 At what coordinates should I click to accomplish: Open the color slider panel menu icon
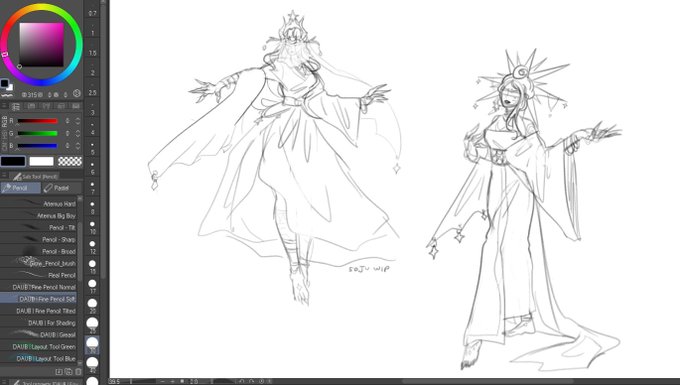[x=4, y=106]
